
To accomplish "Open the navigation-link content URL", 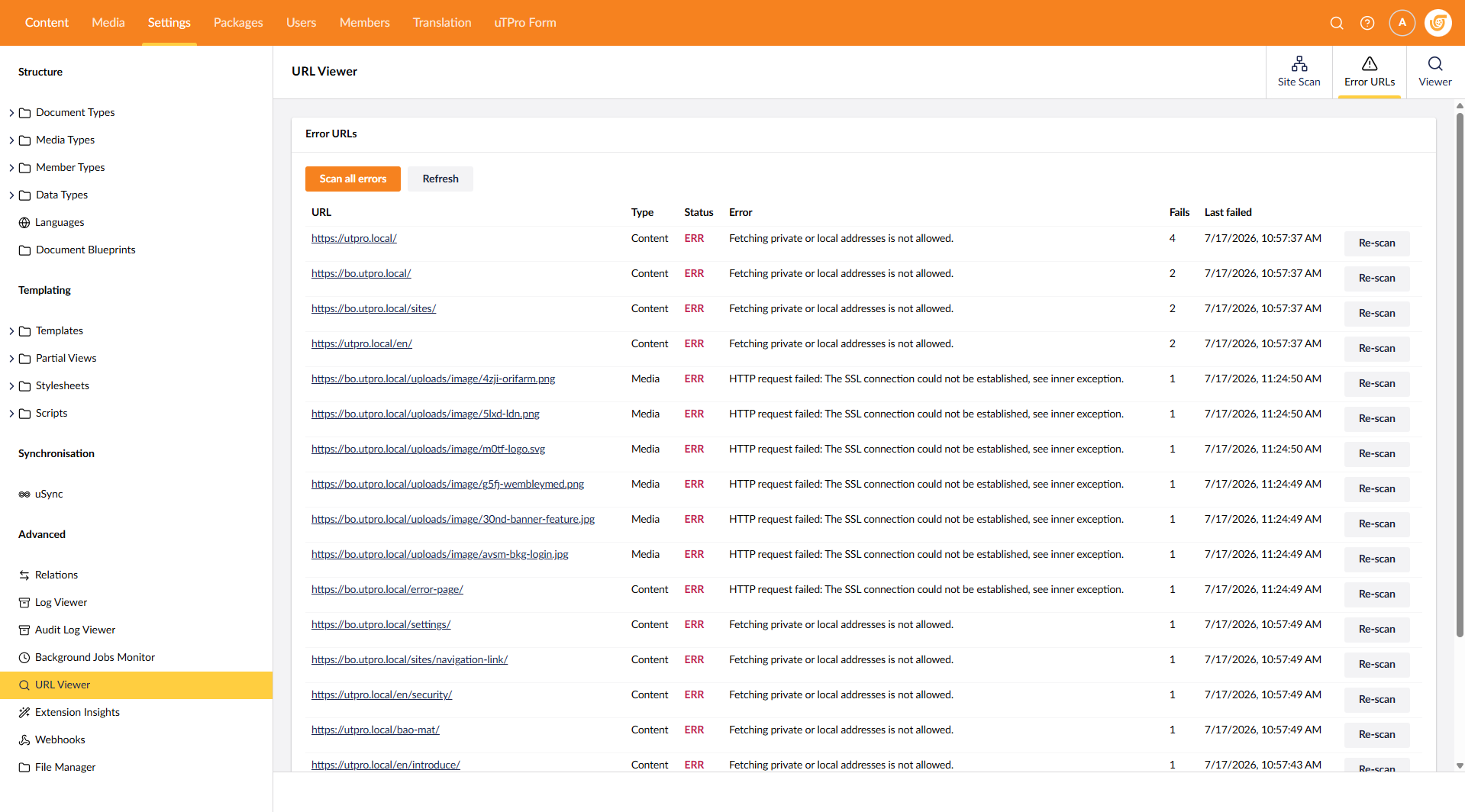I will 409,660.
